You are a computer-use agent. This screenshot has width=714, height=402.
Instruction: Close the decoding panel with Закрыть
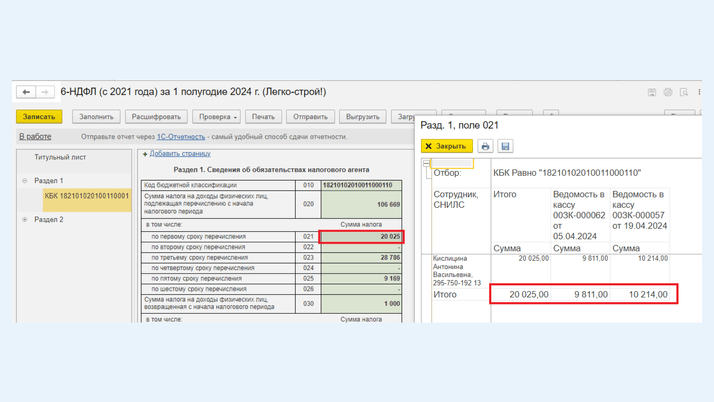click(446, 146)
